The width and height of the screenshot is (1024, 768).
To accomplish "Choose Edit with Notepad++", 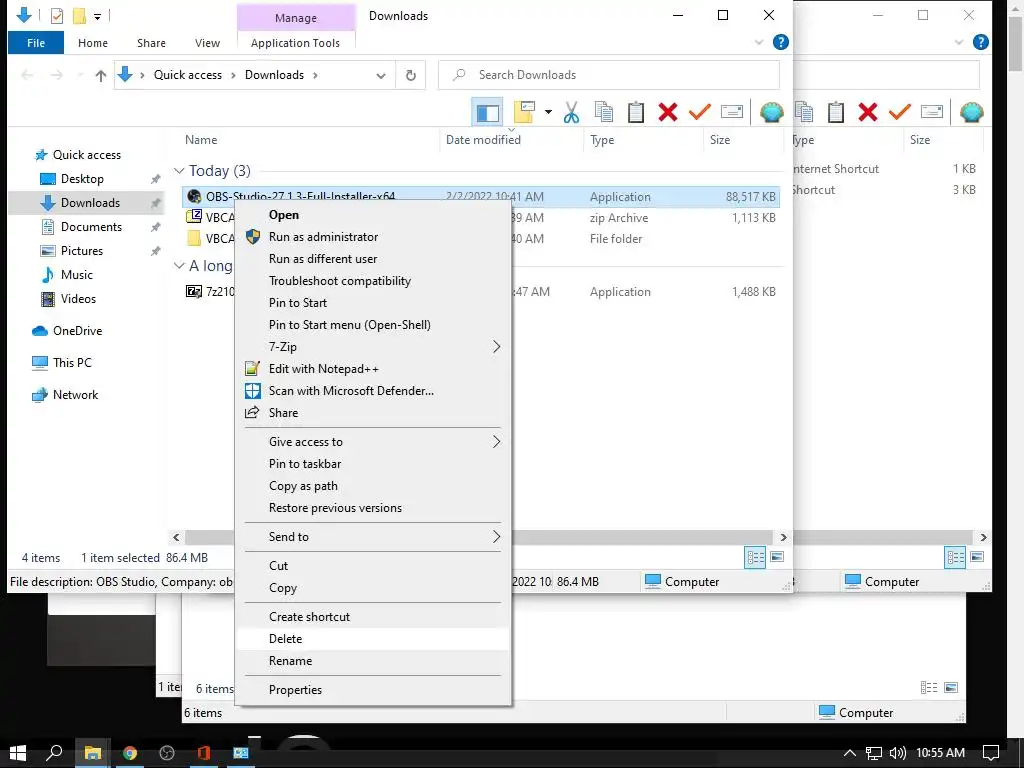I will click(372, 369).
